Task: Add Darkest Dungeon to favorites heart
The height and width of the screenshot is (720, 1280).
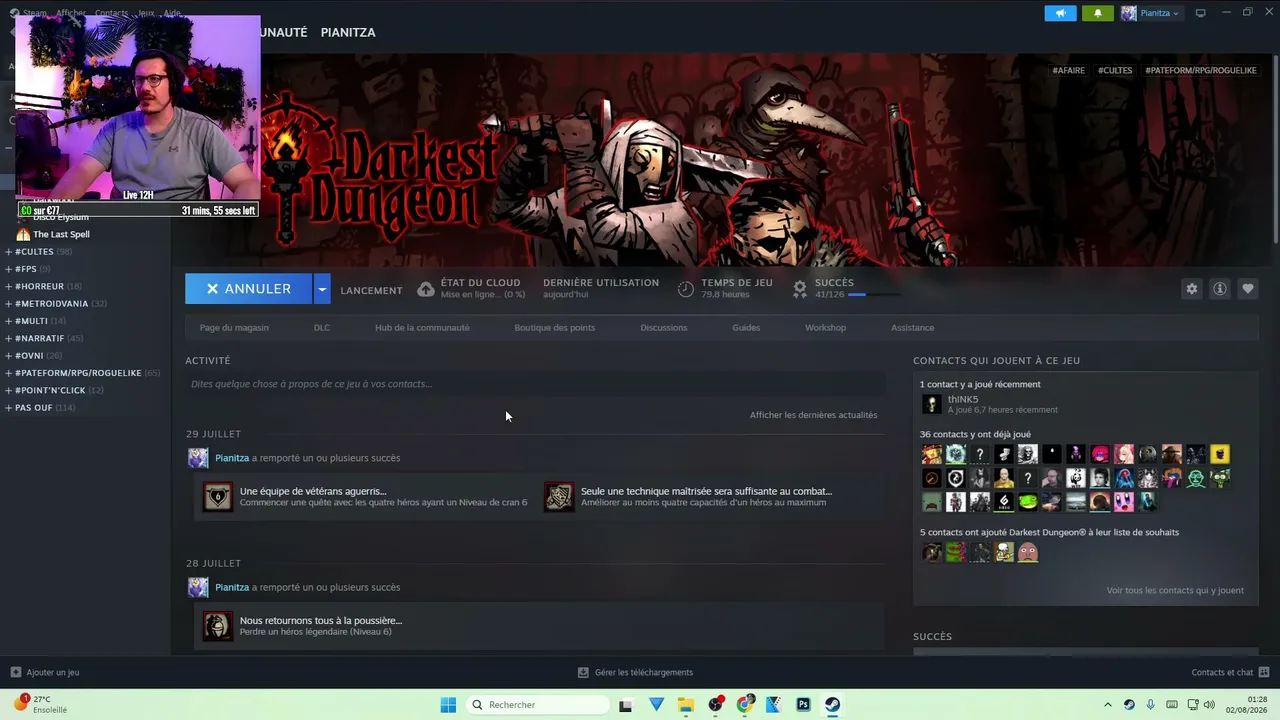Action: coord(1247,289)
